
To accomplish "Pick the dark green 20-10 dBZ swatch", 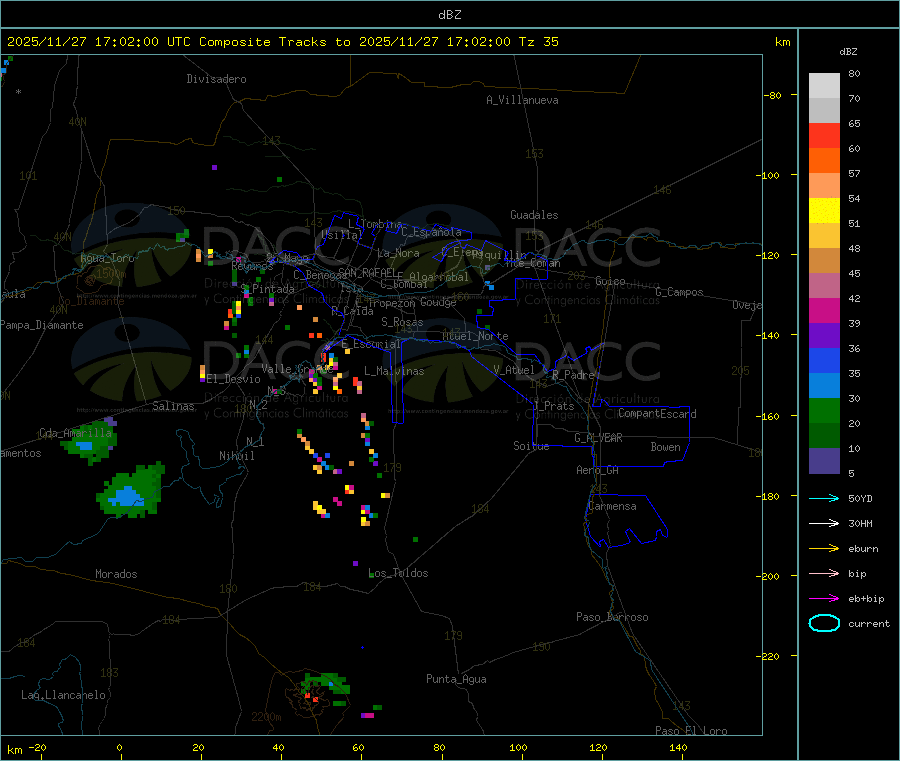I will click(x=824, y=436).
